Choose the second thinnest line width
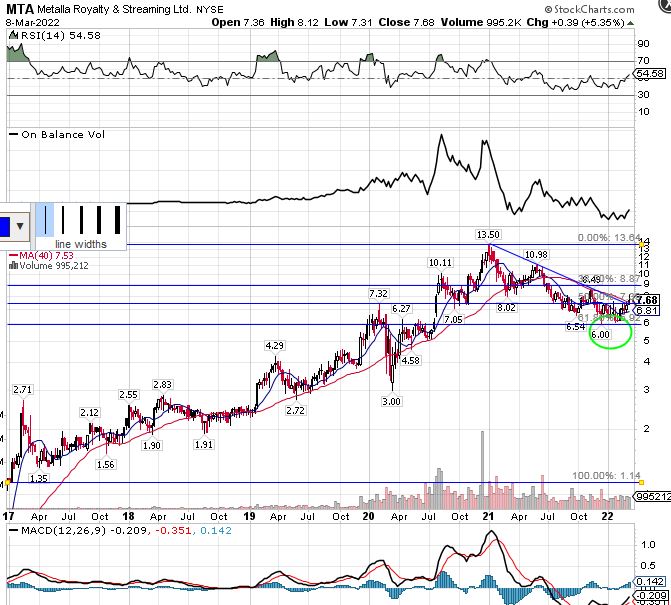671x605 pixels. click(63, 220)
